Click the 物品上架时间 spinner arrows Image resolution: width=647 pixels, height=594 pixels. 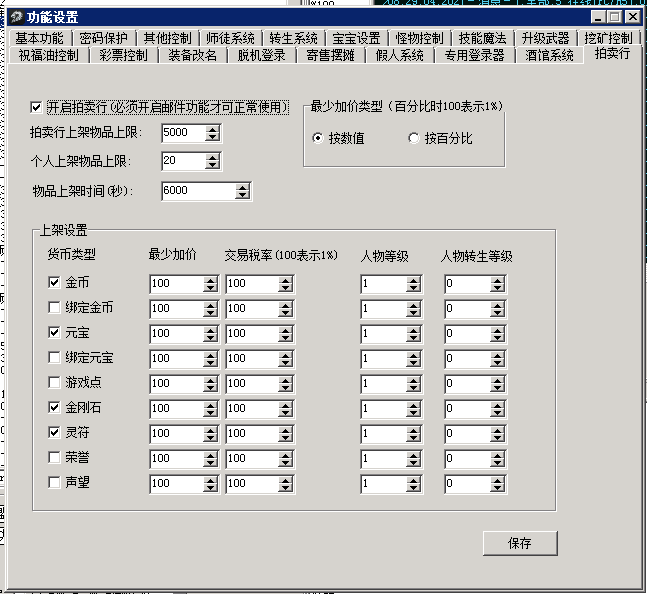point(243,191)
